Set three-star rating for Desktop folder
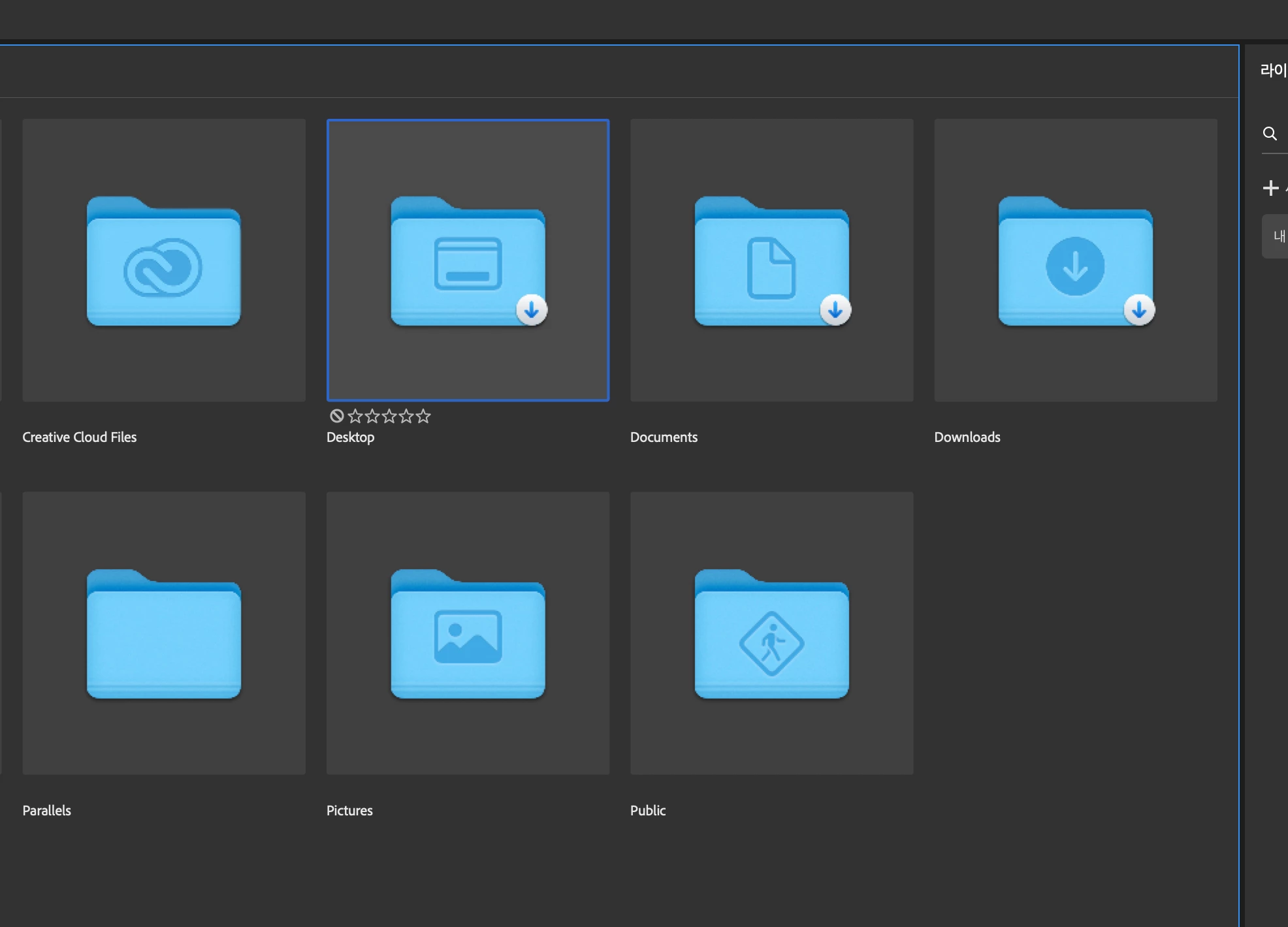Screen dimensions: 1288x927 tap(389, 416)
